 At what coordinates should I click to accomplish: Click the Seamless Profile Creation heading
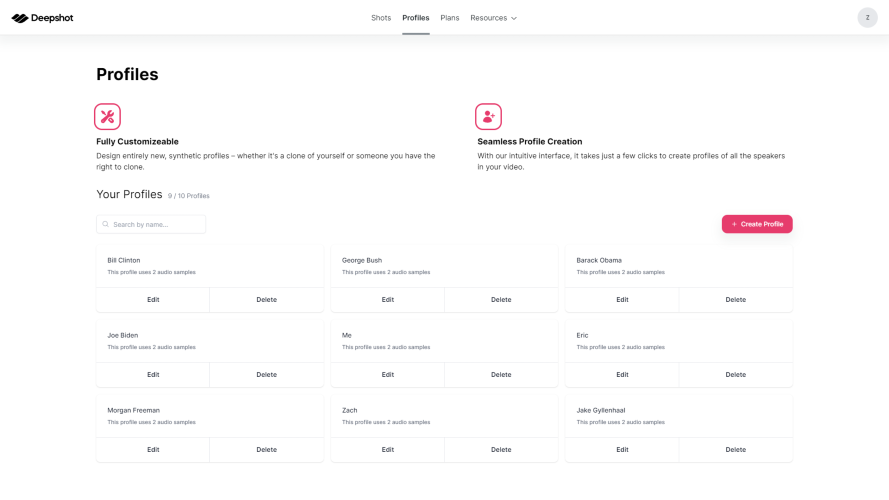tap(530, 141)
